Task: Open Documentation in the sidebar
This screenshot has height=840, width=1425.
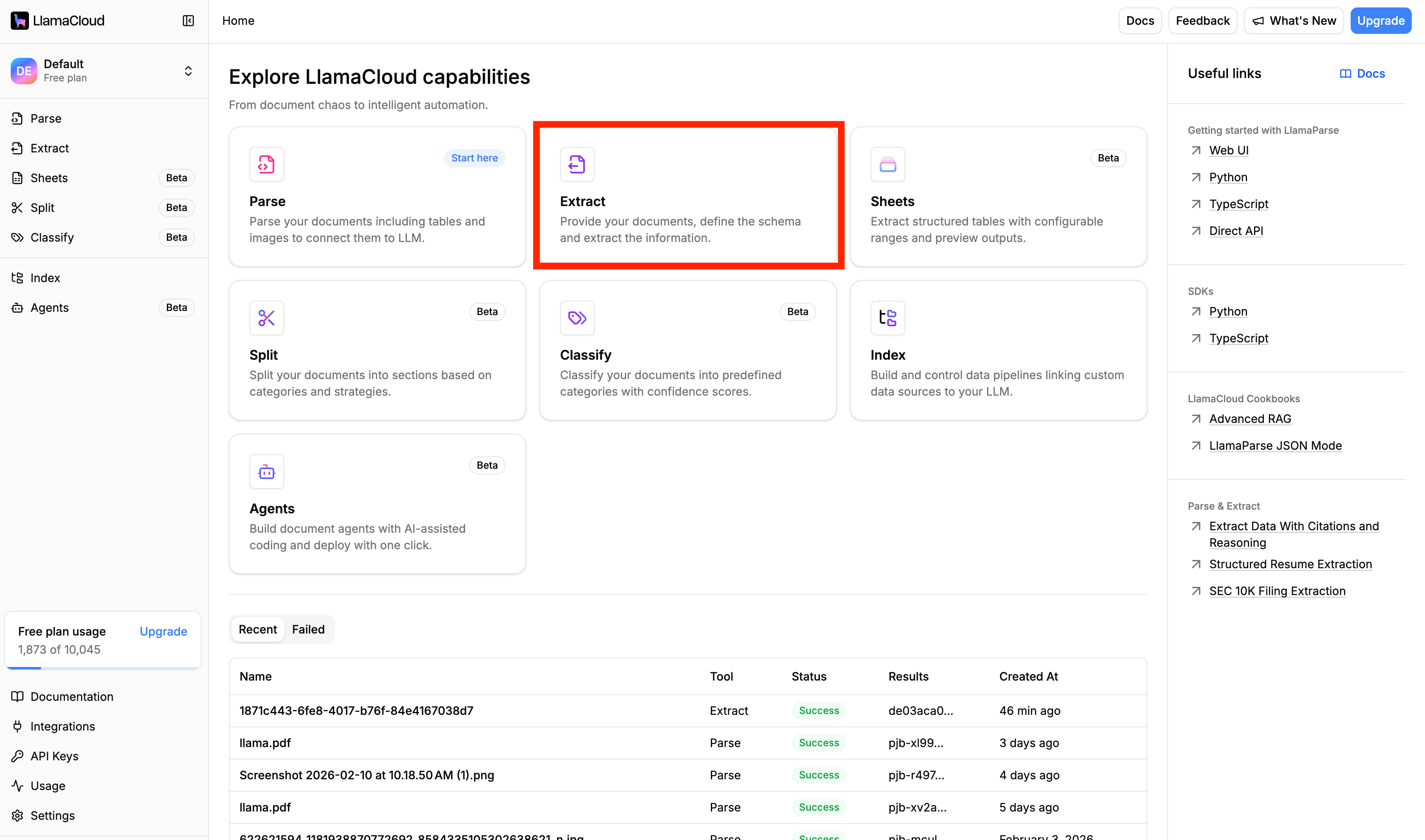Action: click(x=104, y=697)
